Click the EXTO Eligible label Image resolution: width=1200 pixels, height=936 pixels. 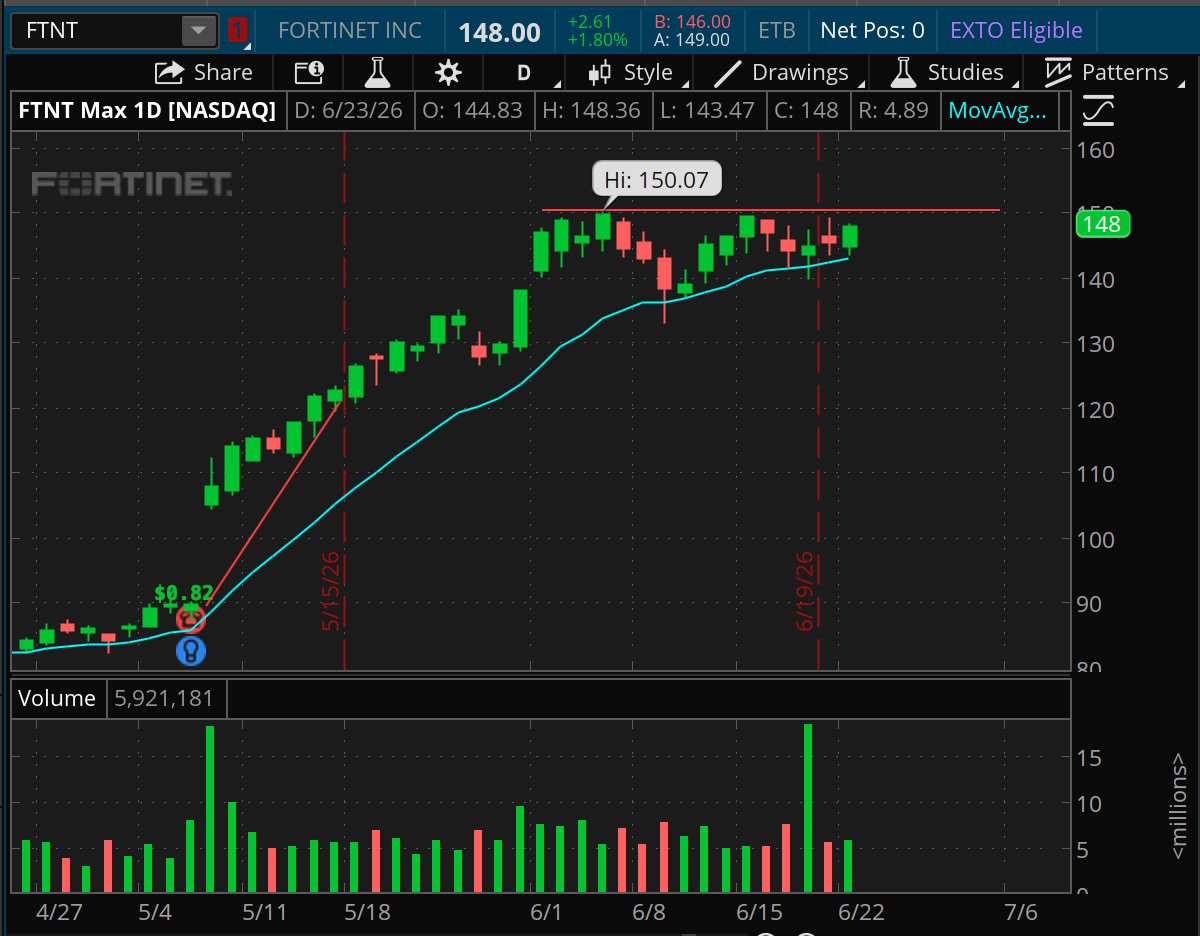(x=1016, y=30)
